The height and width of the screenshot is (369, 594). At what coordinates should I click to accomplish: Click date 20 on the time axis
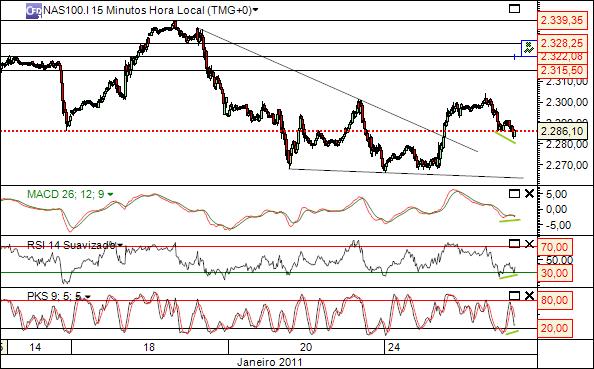pos(306,347)
